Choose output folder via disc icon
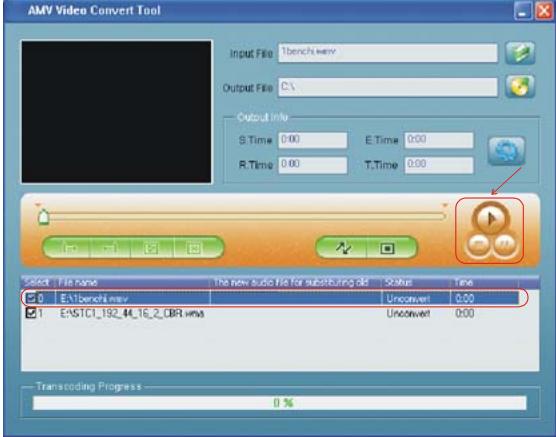This screenshot has height=437, width=556. [520, 87]
